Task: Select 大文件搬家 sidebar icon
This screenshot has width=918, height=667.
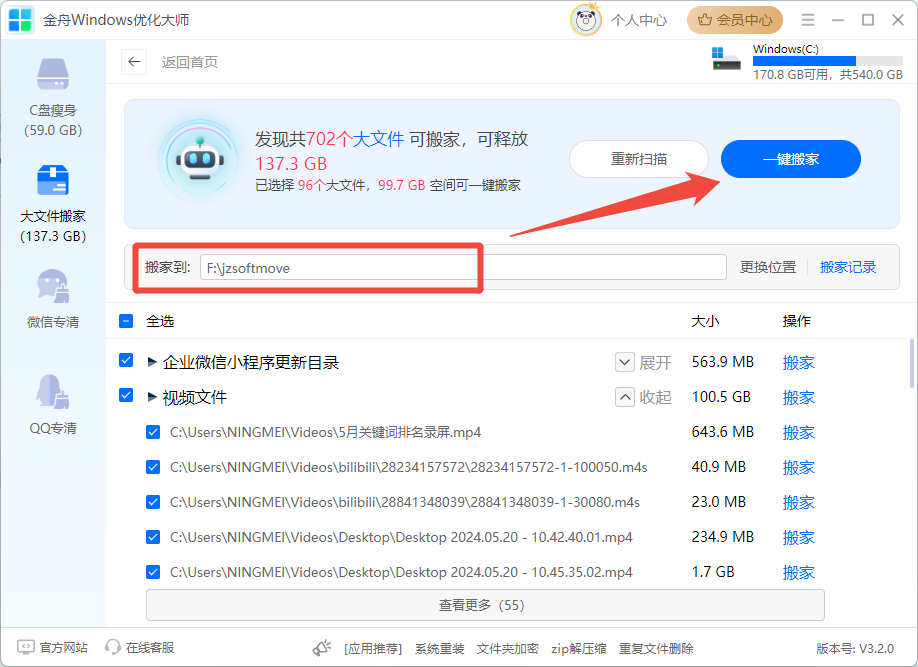Action: click(x=53, y=180)
